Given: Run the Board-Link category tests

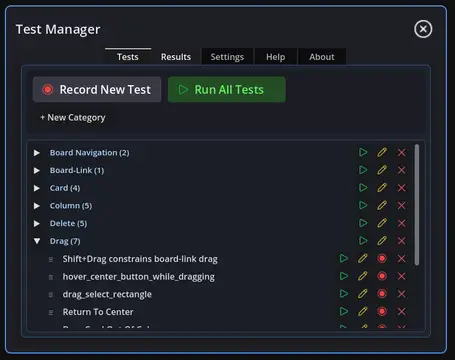Looking at the screenshot, I should [x=363, y=170].
